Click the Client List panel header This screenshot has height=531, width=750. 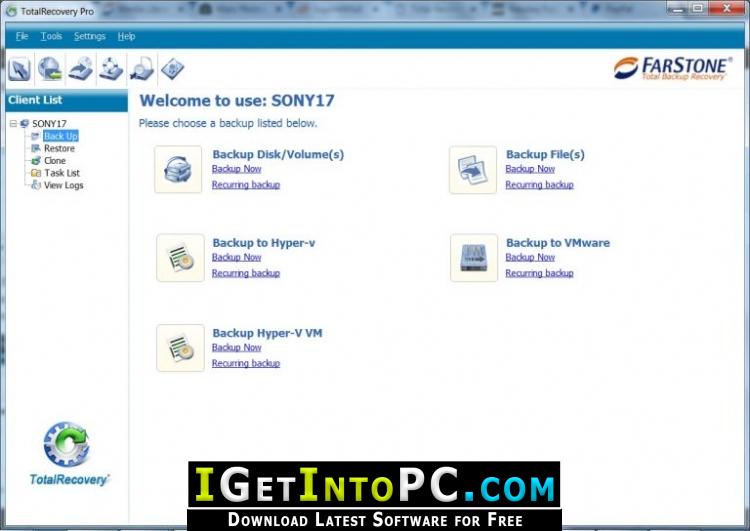point(66,100)
